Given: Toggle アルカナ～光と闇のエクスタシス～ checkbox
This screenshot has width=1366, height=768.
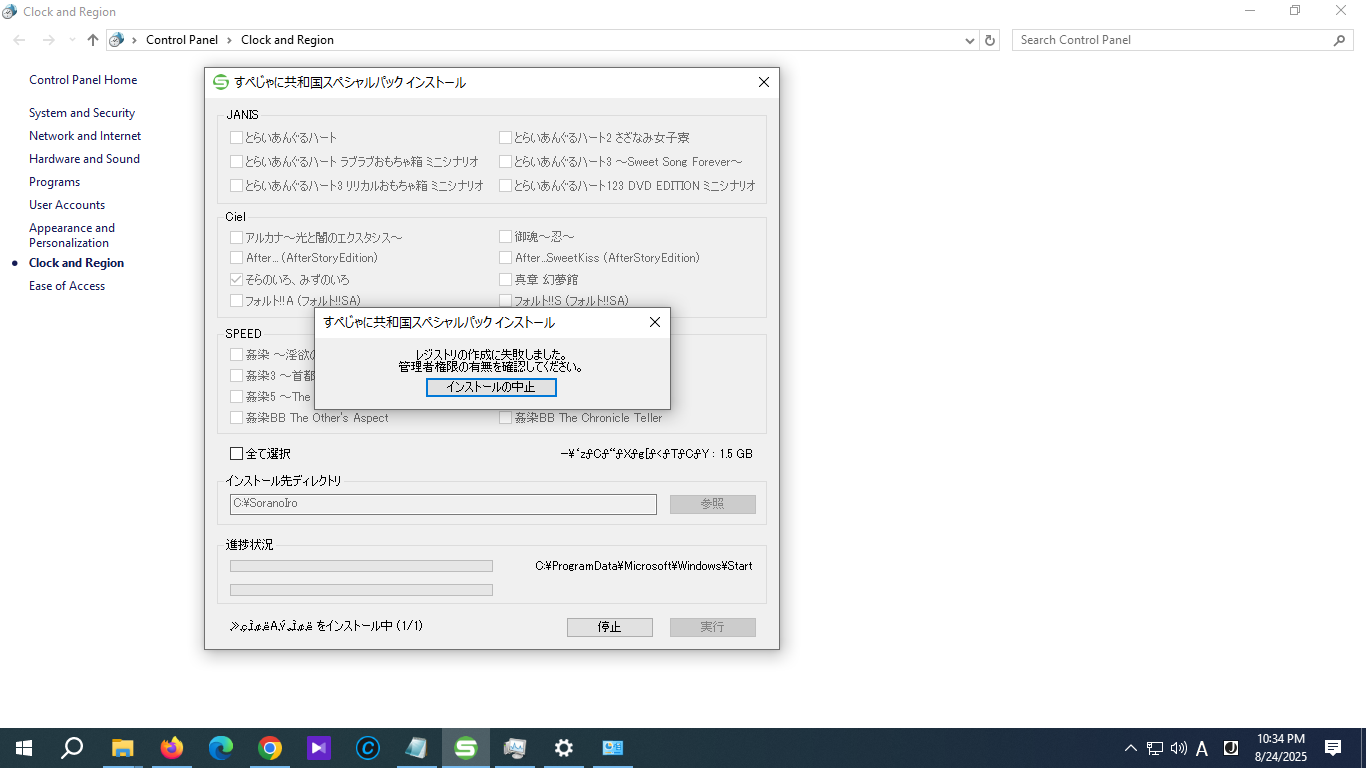Looking at the screenshot, I should point(236,238).
